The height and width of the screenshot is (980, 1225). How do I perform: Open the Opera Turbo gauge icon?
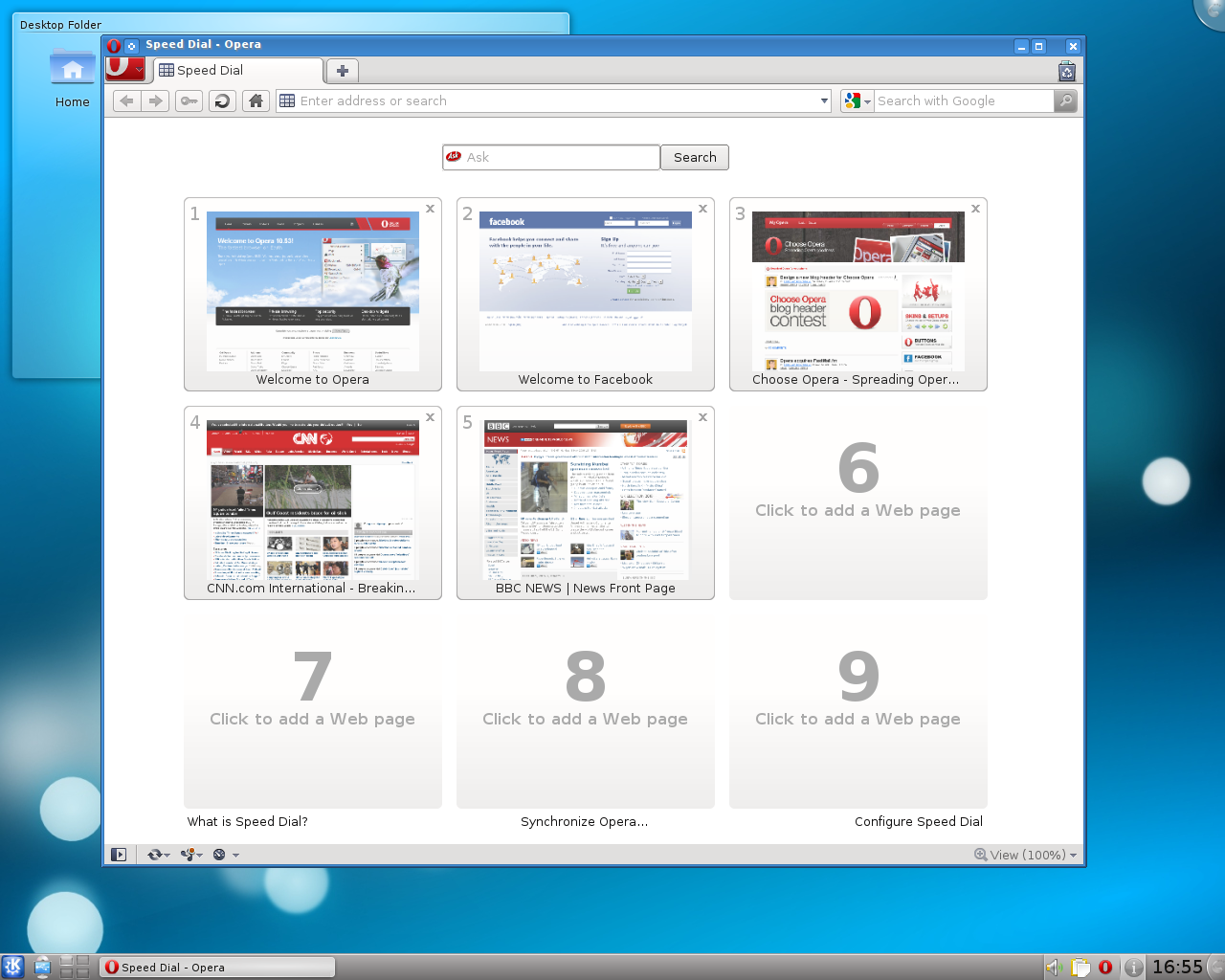[219, 855]
